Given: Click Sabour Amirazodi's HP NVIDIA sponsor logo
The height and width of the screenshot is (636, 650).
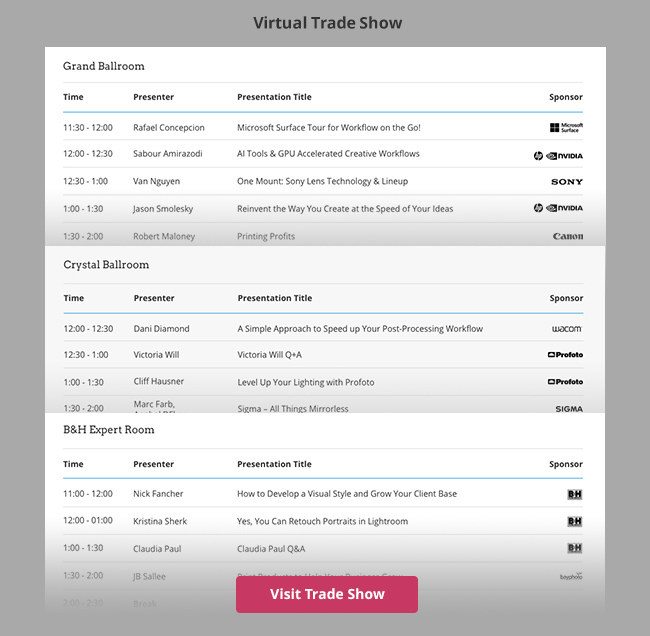Looking at the screenshot, I should (558, 156).
